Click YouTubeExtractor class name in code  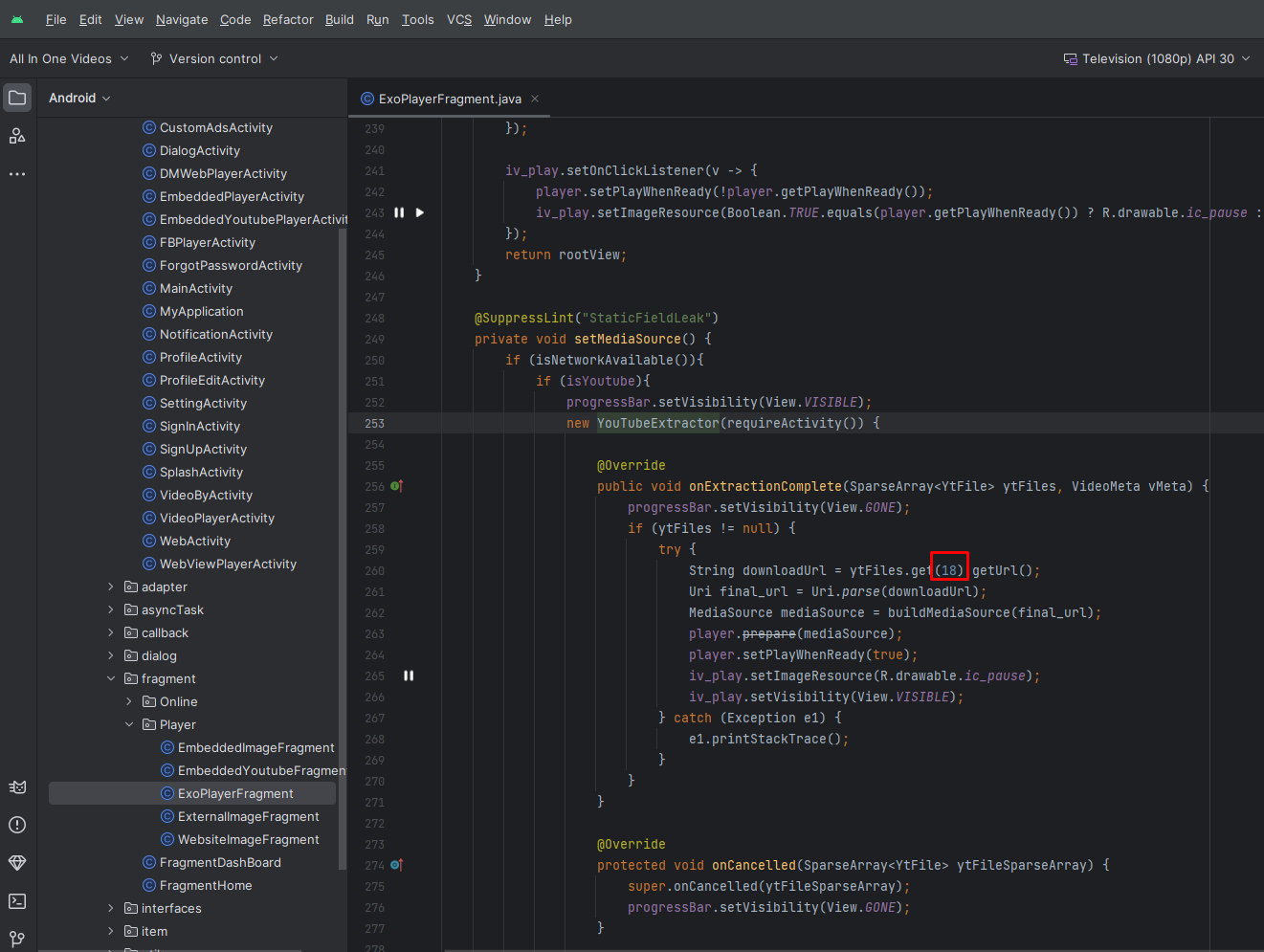tap(658, 423)
